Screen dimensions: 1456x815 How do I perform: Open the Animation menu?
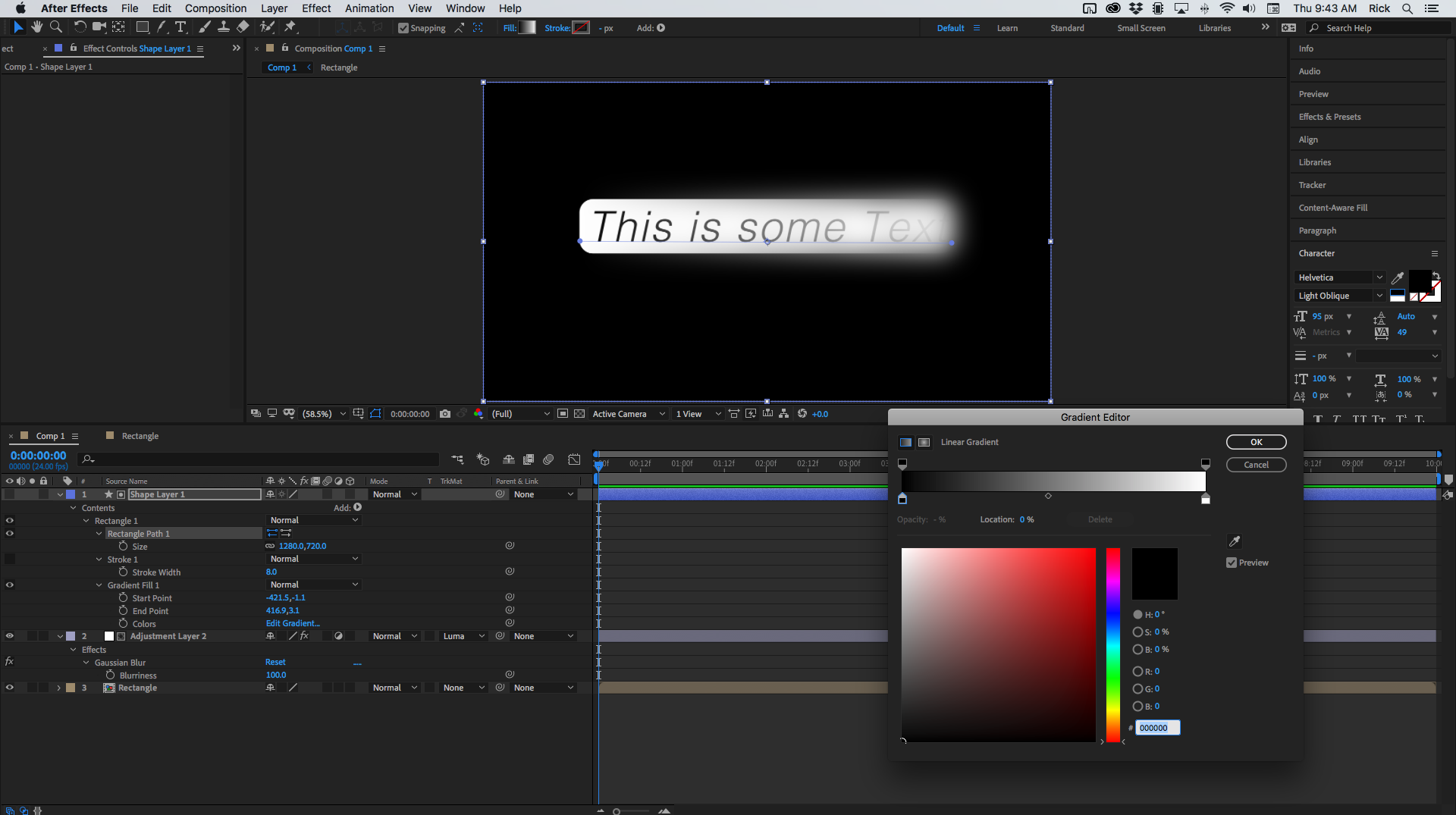369,8
